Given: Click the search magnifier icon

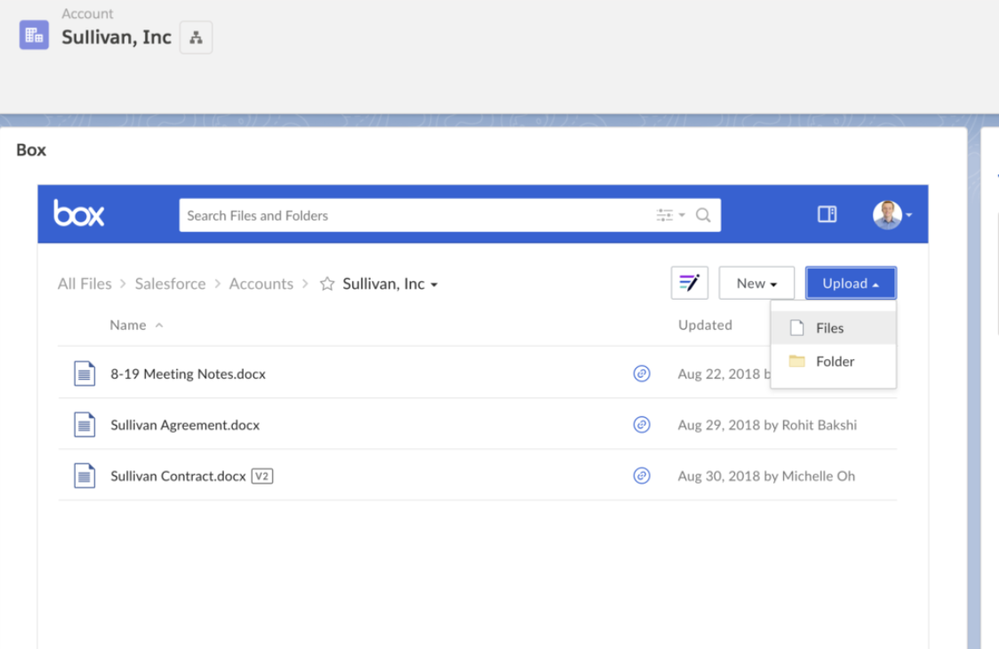Looking at the screenshot, I should pos(703,215).
